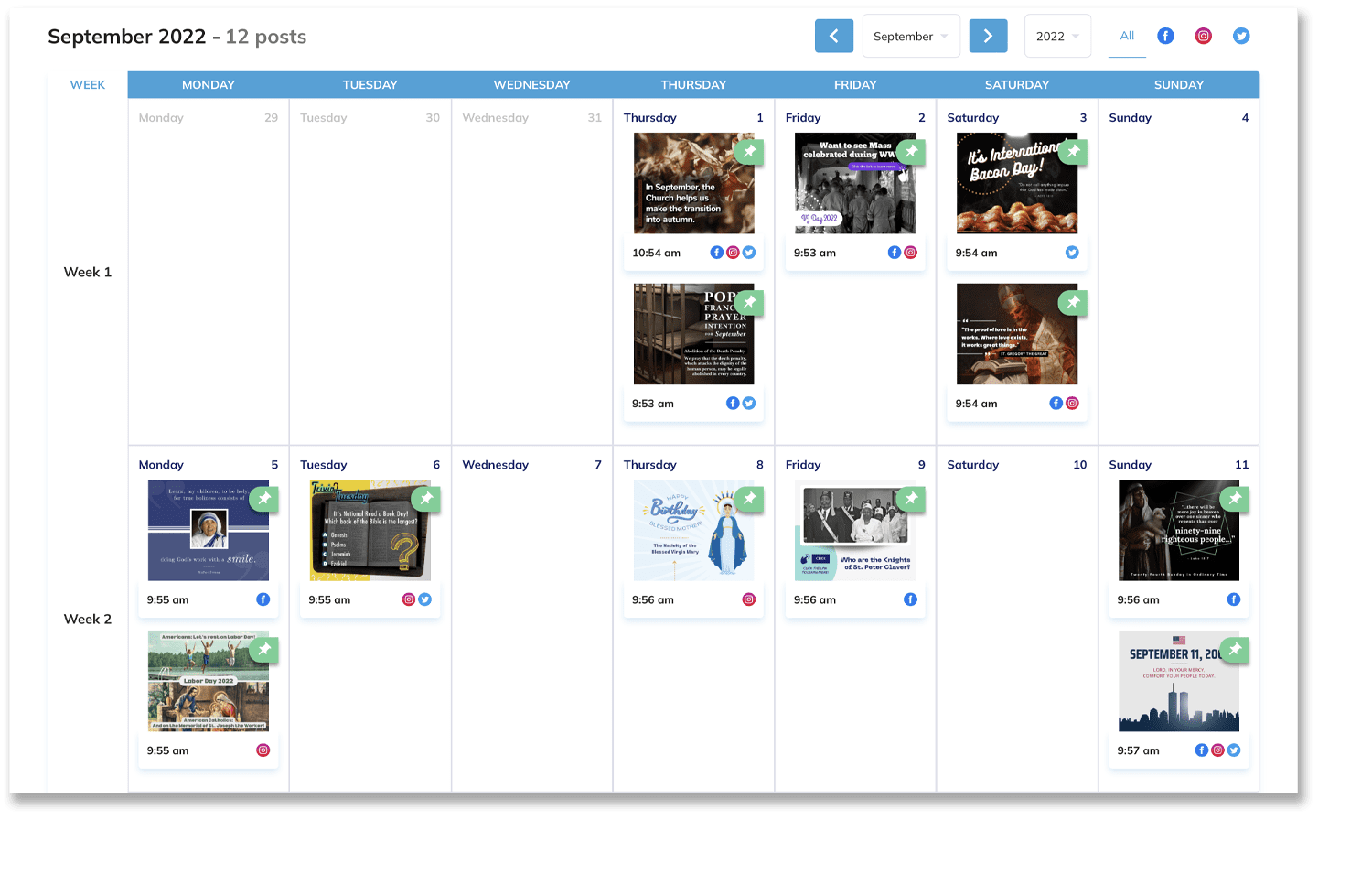This screenshot has height=874, width=1372.
Task: Go to the previous month
Action: tap(833, 36)
